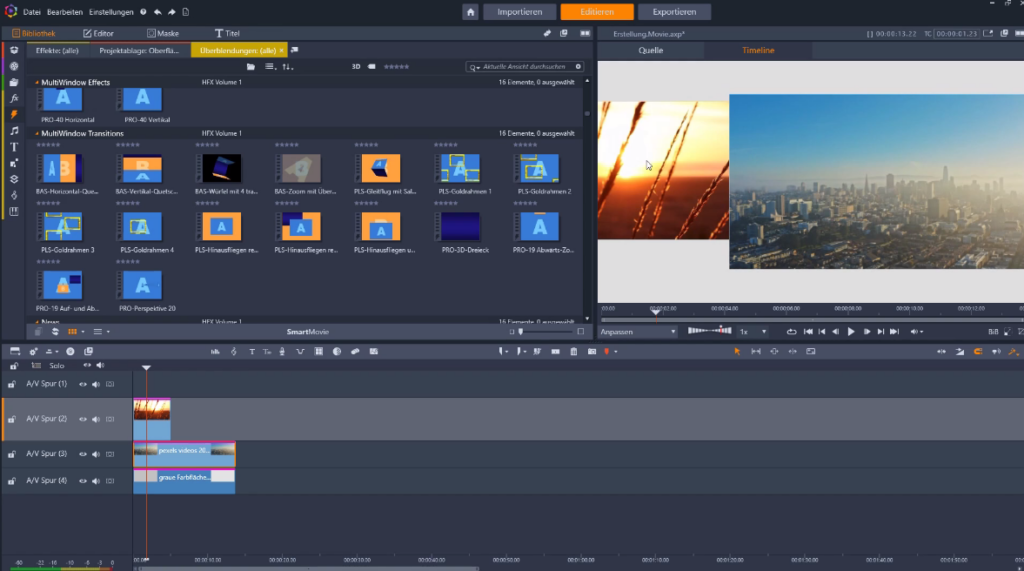Open the Datei menu
Image resolution: width=1024 pixels, height=571 pixels.
click(x=31, y=12)
